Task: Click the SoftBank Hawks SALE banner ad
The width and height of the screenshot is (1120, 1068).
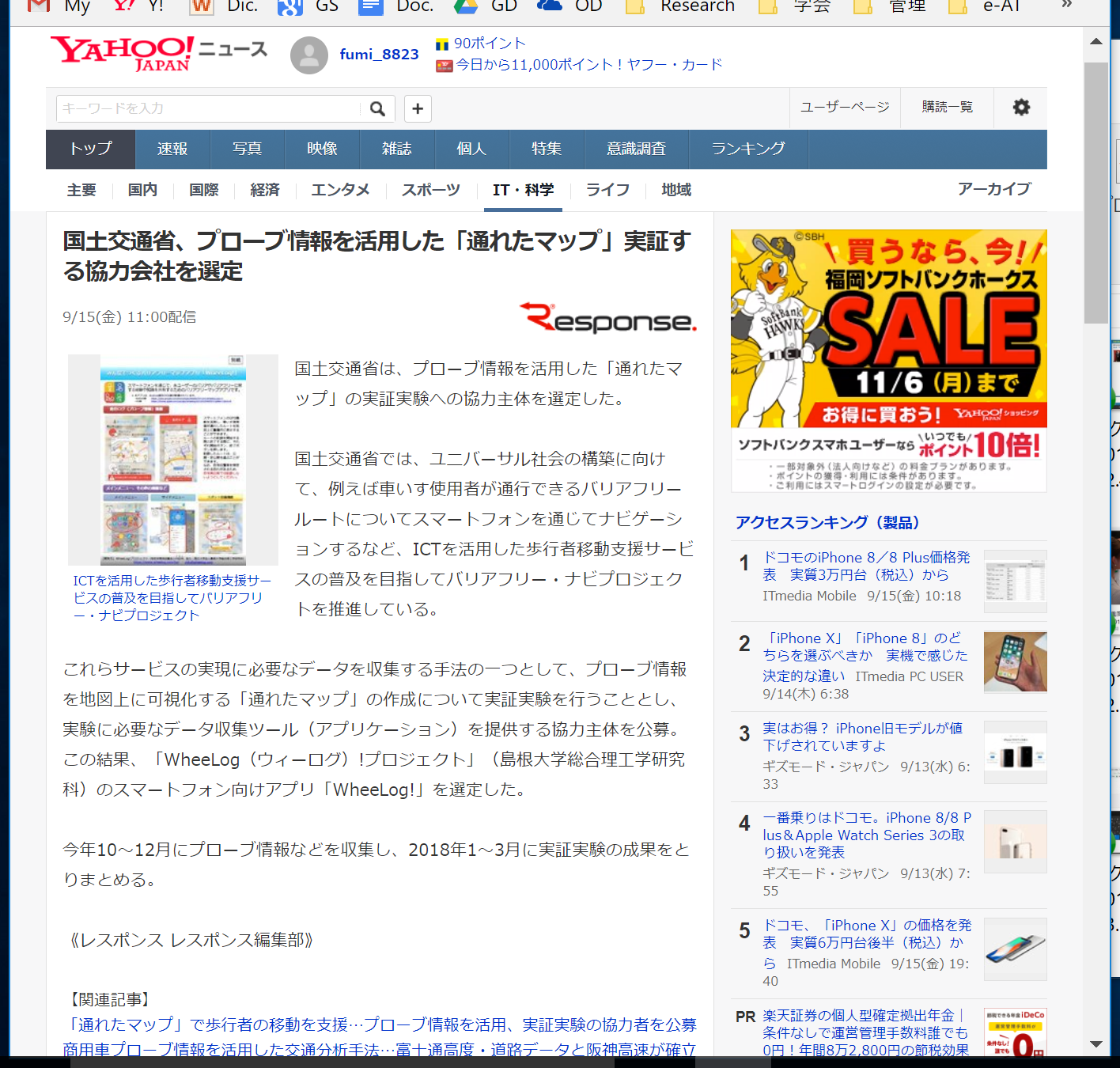Action: pos(888,361)
